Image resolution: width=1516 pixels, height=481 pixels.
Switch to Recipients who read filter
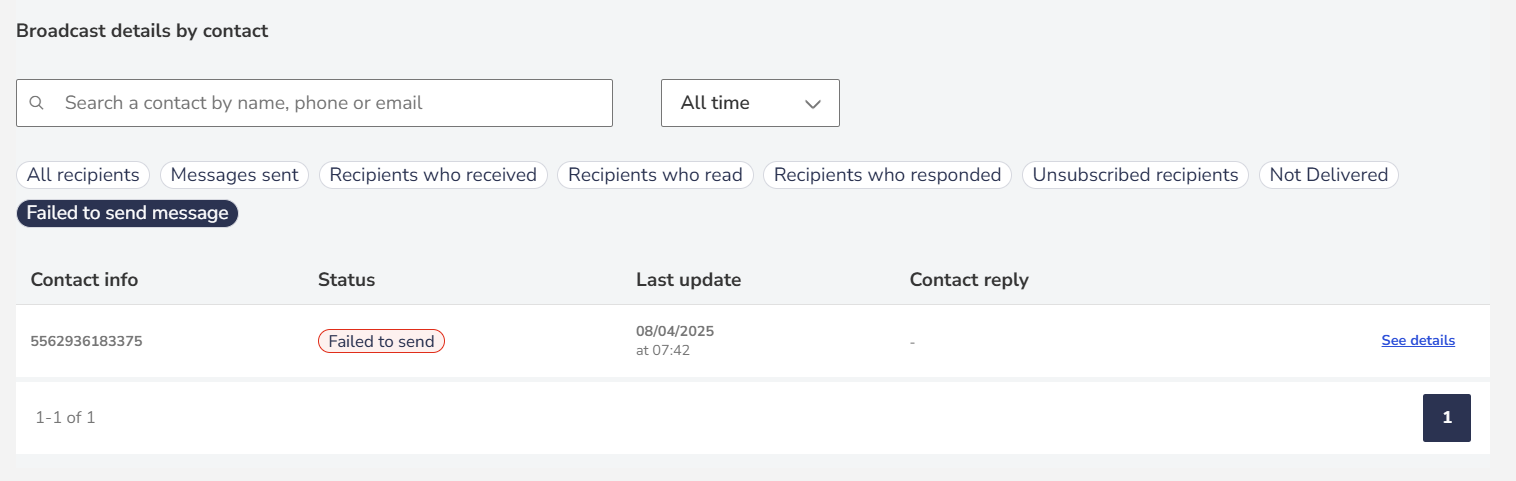[x=655, y=175]
